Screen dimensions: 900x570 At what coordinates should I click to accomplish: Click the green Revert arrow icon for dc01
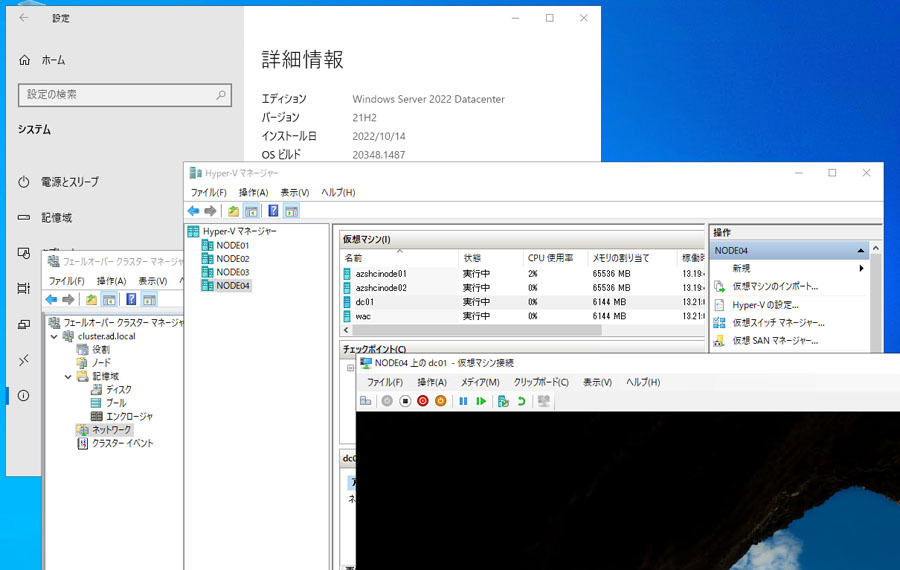click(521, 401)
